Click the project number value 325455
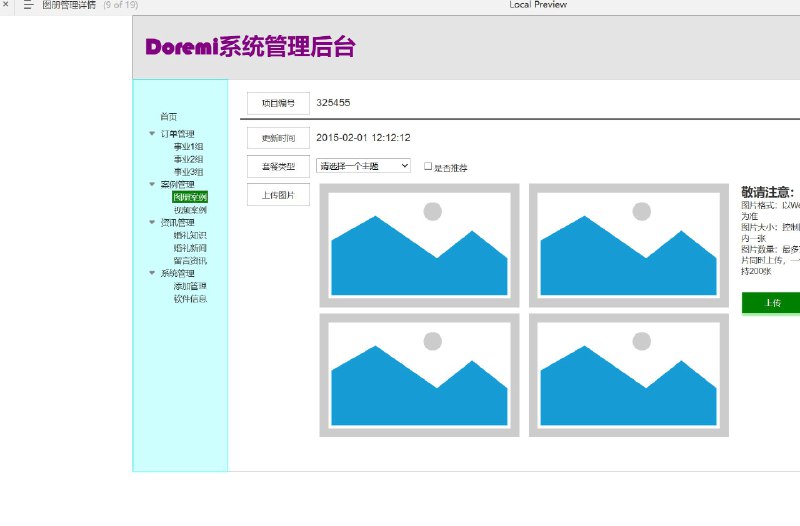The height and width of the screenshot is (526, 800). pyautogui.click(x=333, y=103)
